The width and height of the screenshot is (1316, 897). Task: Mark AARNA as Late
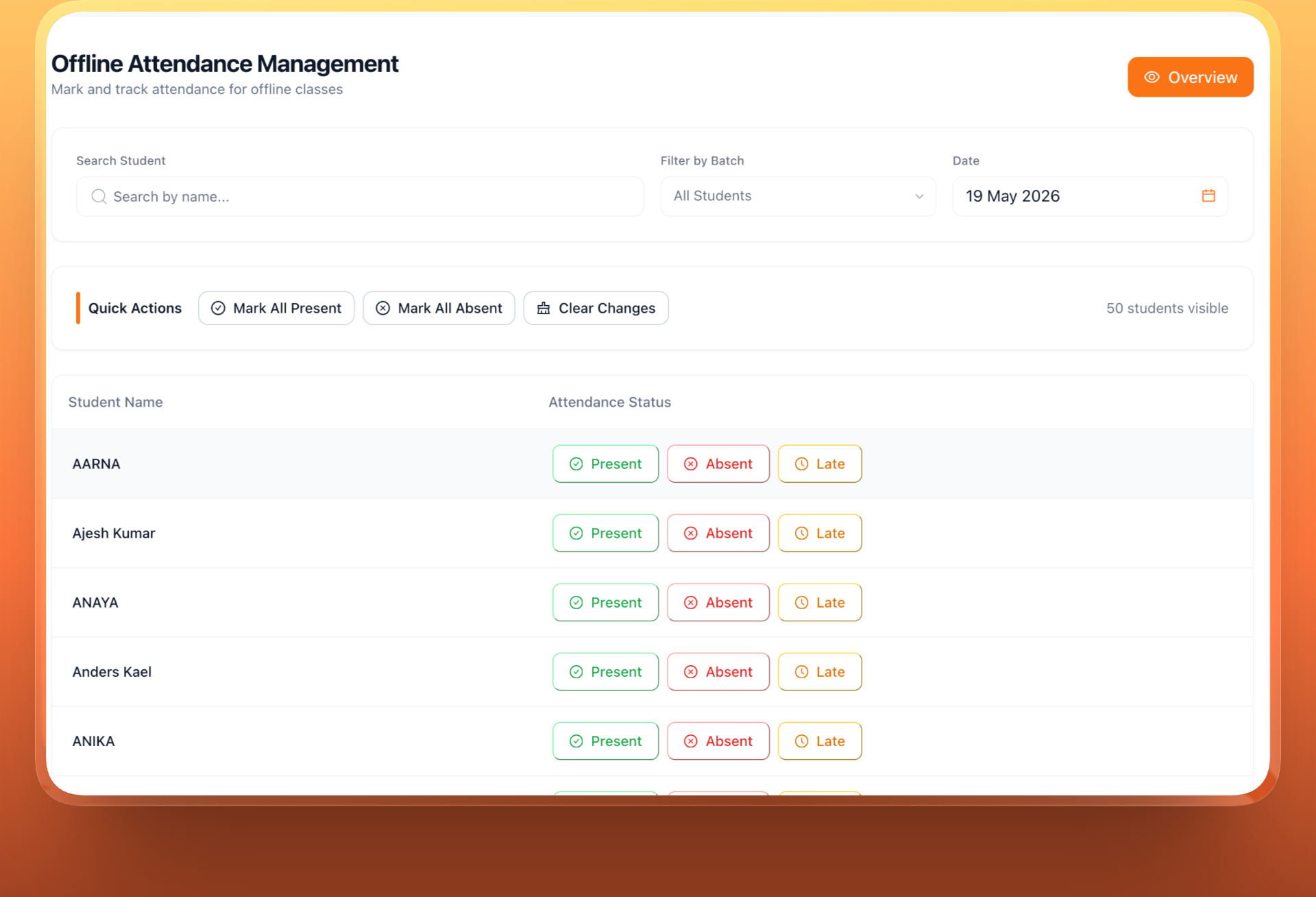coord(820,464)
